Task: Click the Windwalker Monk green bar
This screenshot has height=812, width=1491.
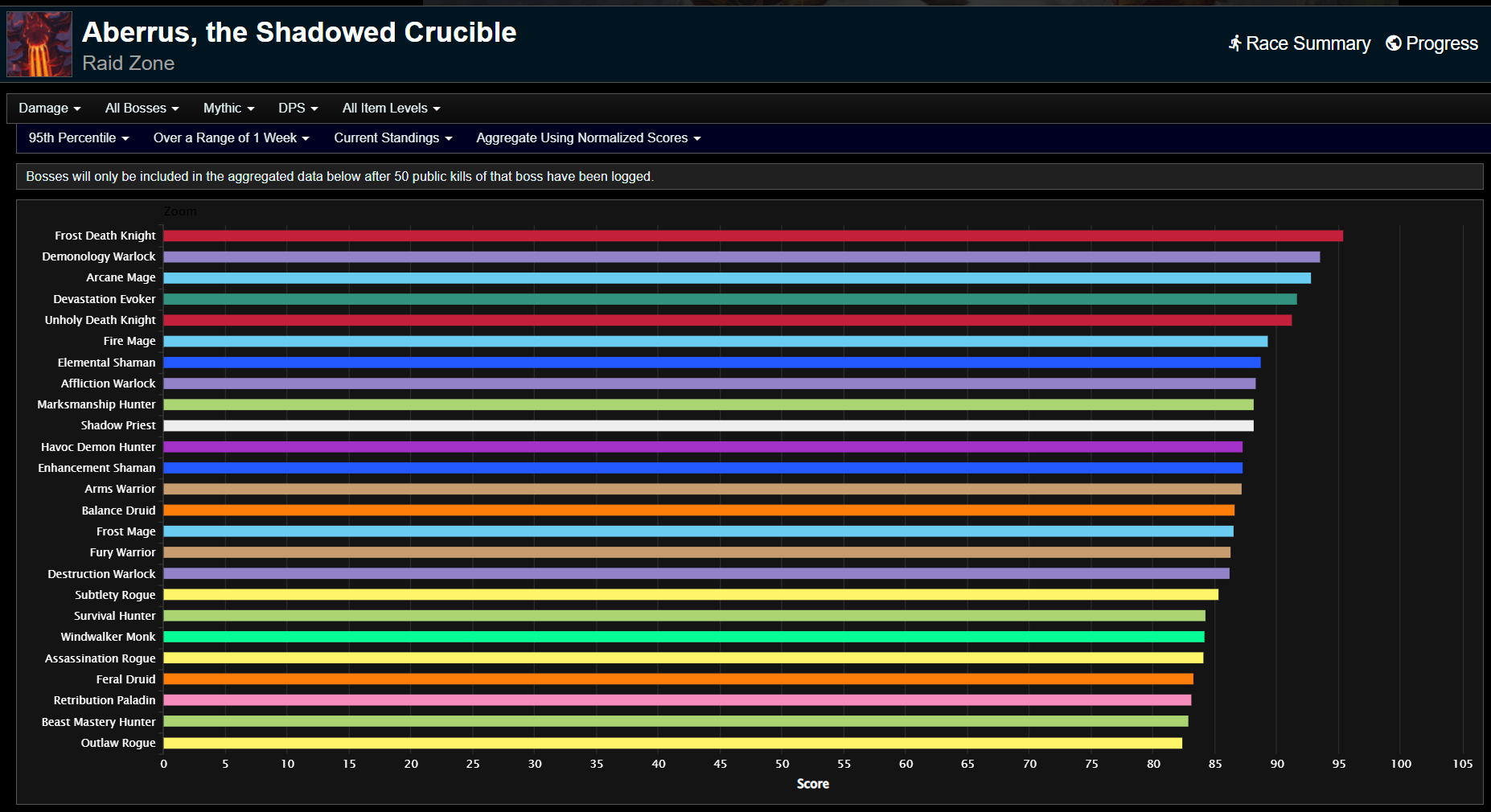Action: (x=684, y=637)
